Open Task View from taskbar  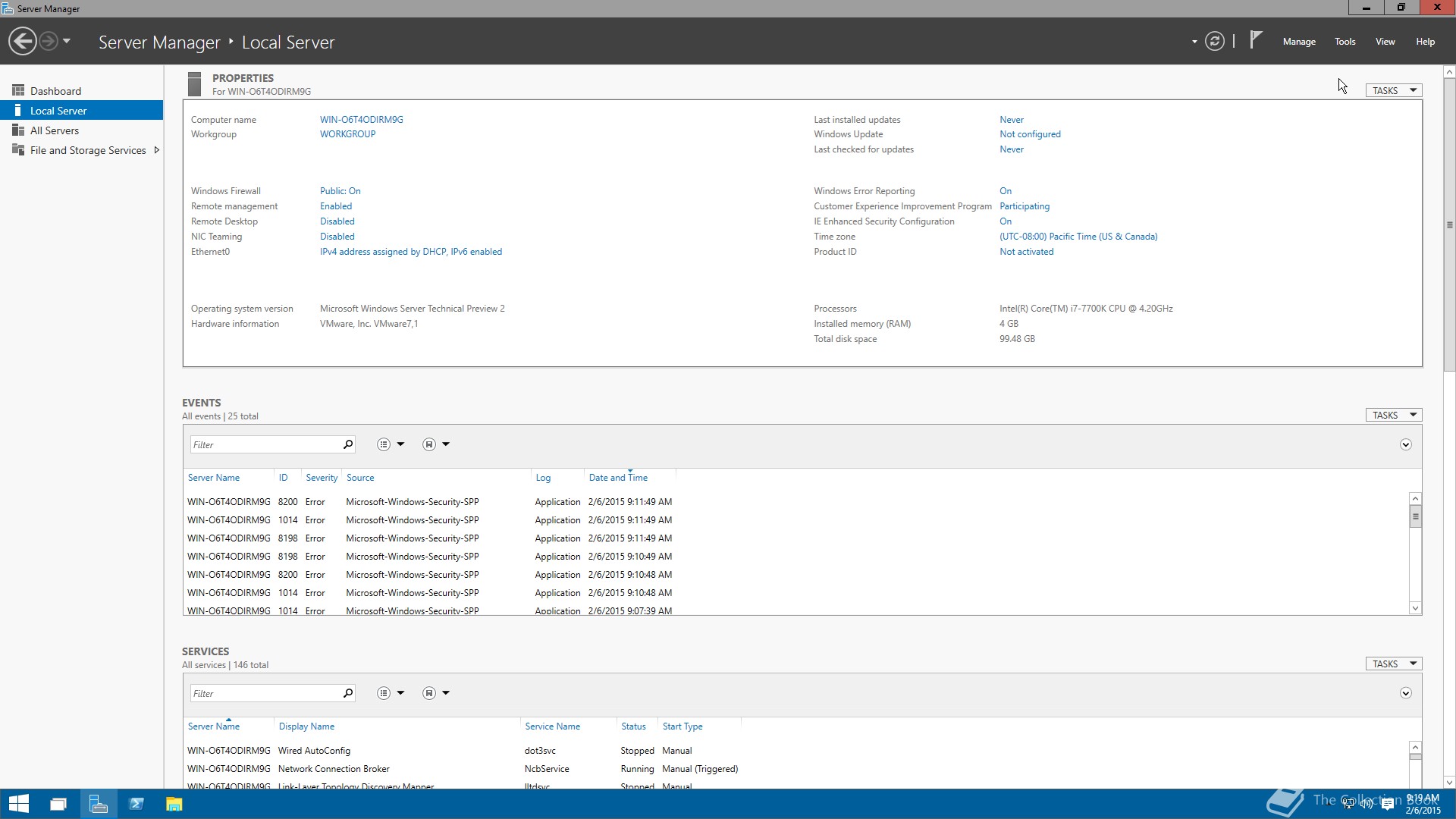[58, 804]
